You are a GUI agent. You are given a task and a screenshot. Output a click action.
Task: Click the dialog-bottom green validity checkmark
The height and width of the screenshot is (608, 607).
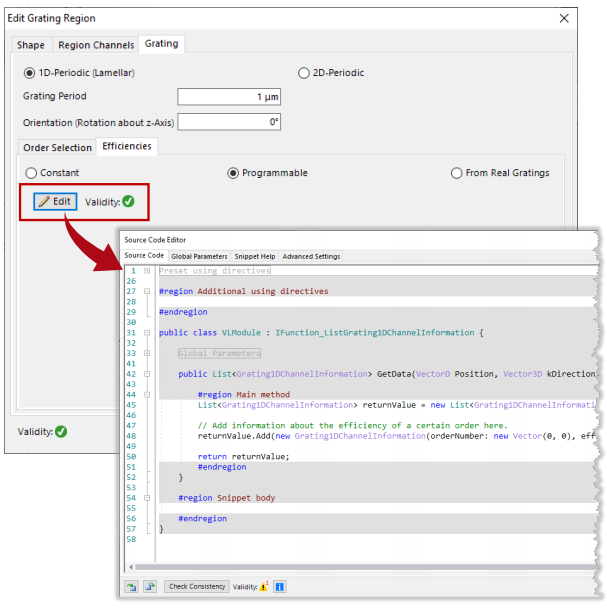[x=61, y=431]
